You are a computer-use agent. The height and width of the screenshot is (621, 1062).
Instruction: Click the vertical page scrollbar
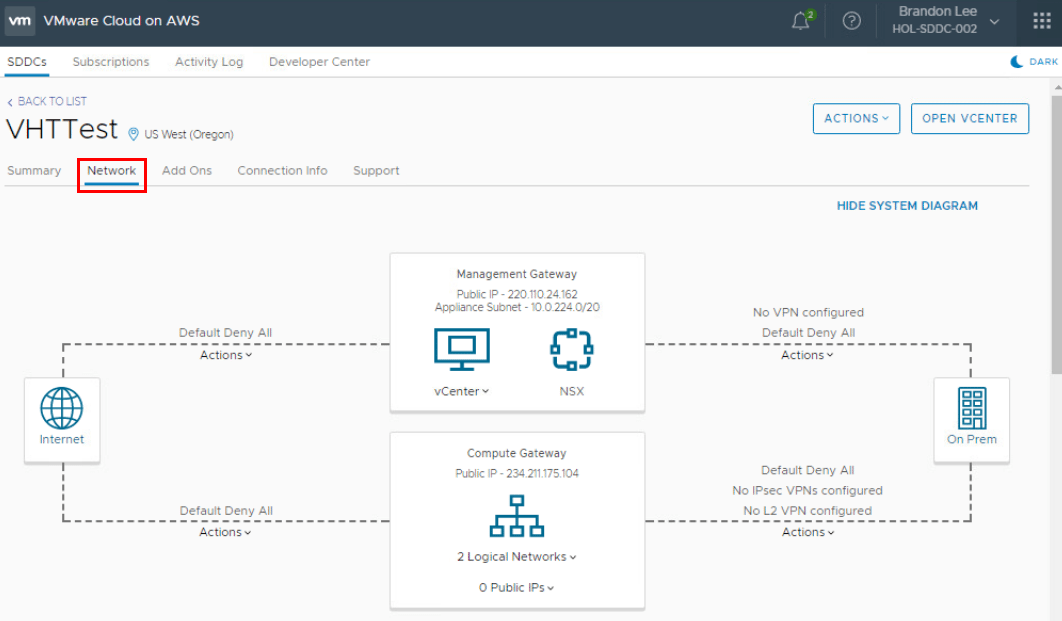1055,230
